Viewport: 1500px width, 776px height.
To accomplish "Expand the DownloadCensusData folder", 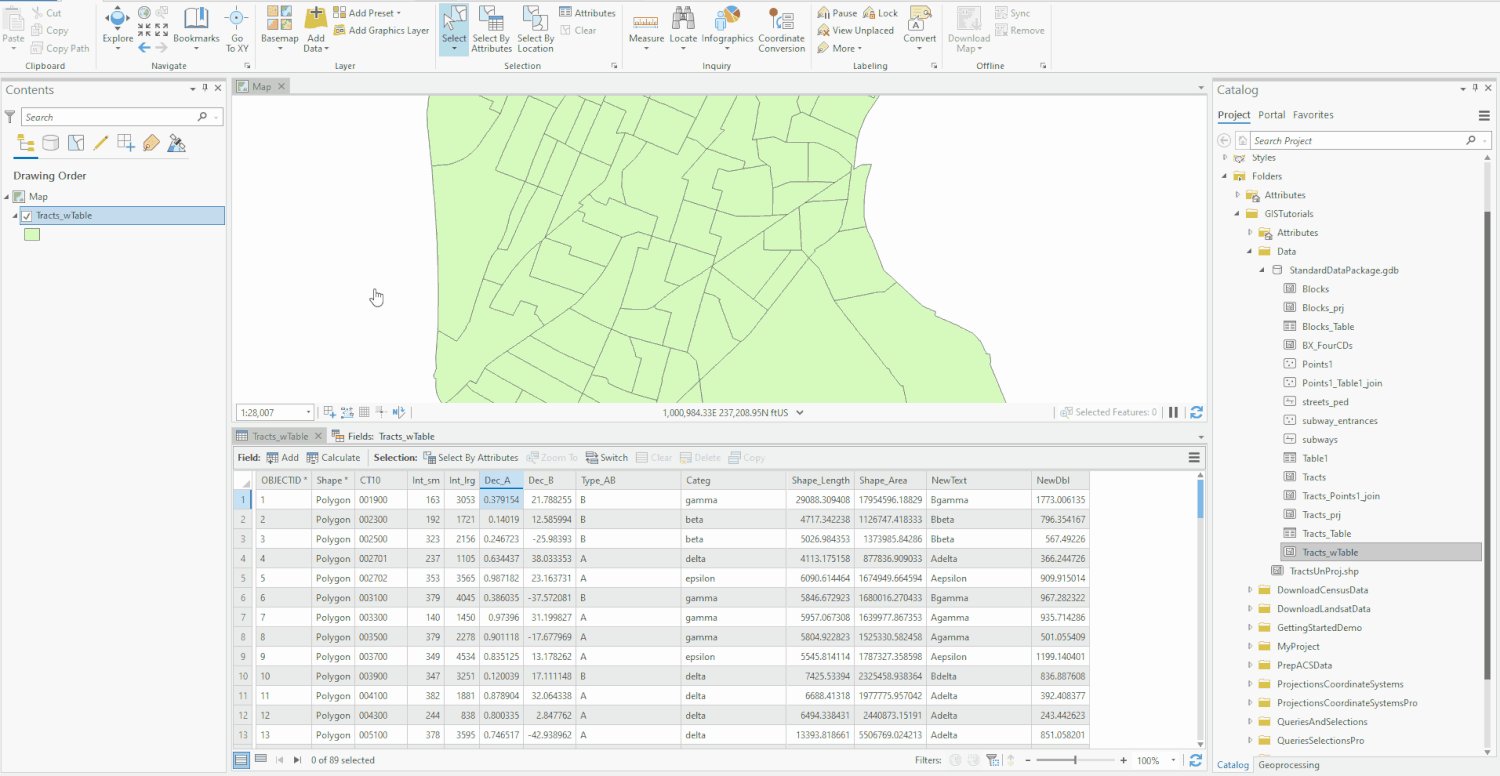I will coord(1250,590).
